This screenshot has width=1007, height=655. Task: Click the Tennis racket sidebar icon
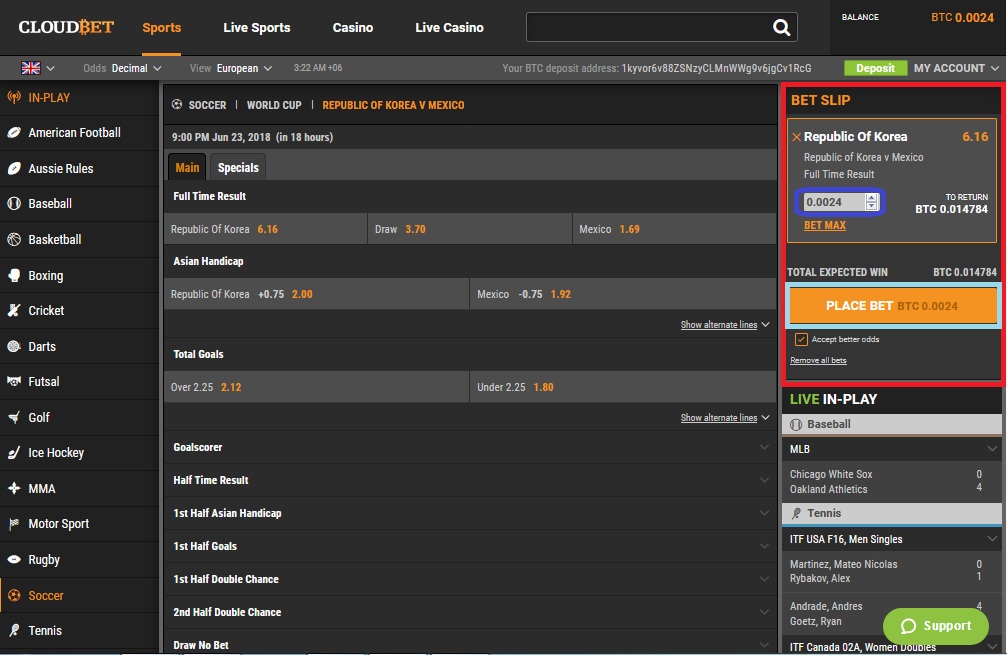pos(13,631)
